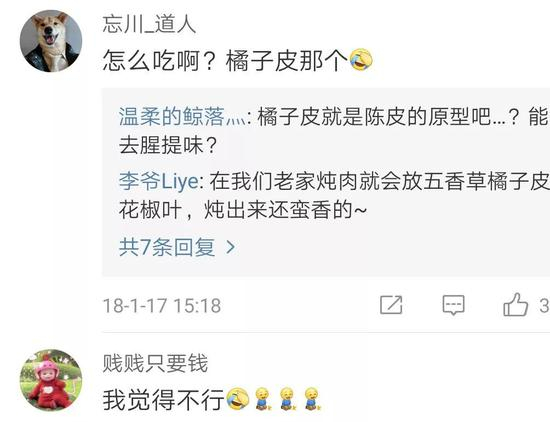Viewport: 550px width, 422px height.
Task: Click the last sitting duck emoji
Action: (312, 399)
